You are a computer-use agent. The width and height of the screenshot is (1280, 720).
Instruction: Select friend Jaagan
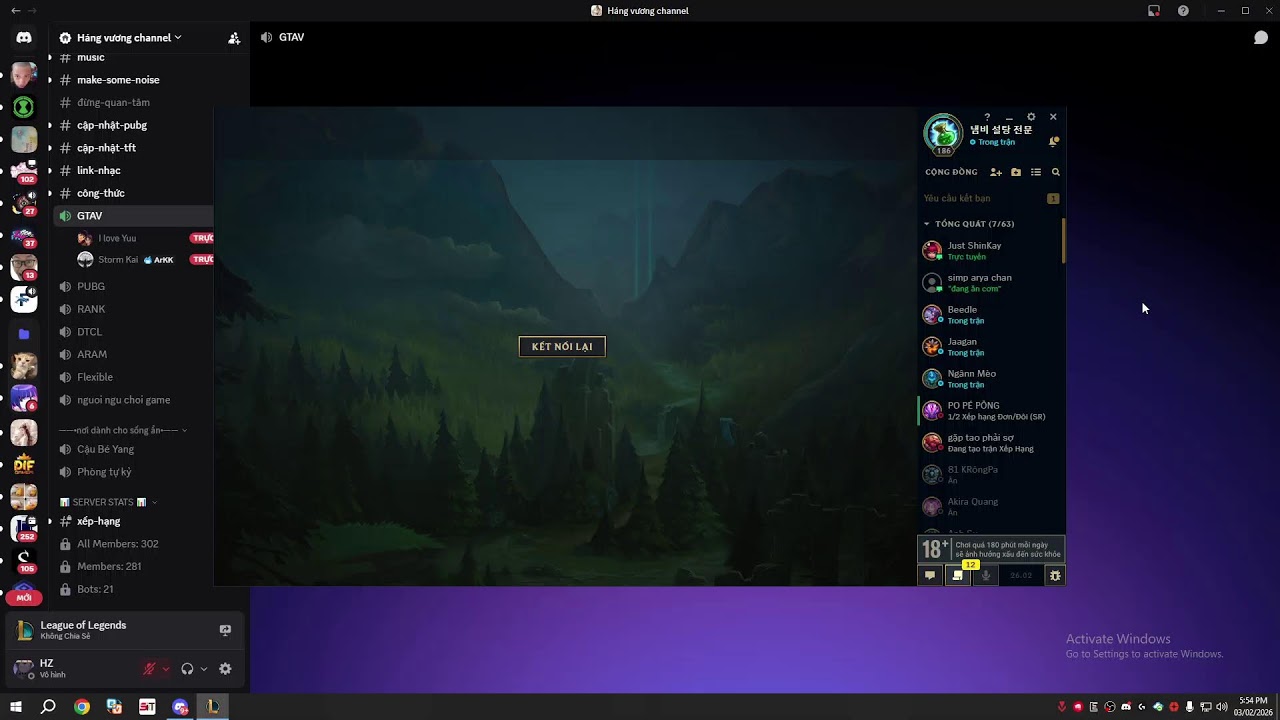tap(990, 347)
